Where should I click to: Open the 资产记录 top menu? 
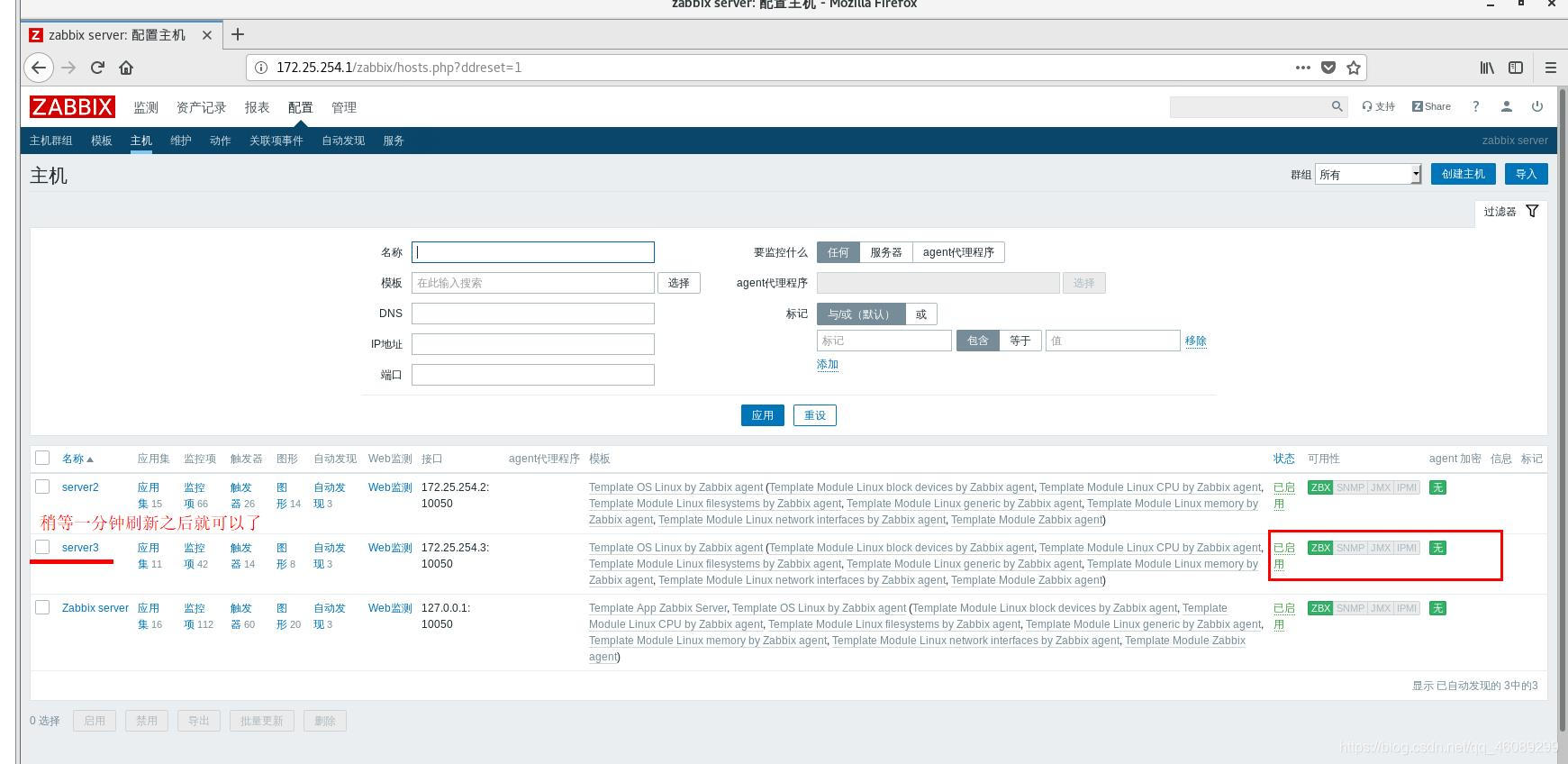click(202, 107)
